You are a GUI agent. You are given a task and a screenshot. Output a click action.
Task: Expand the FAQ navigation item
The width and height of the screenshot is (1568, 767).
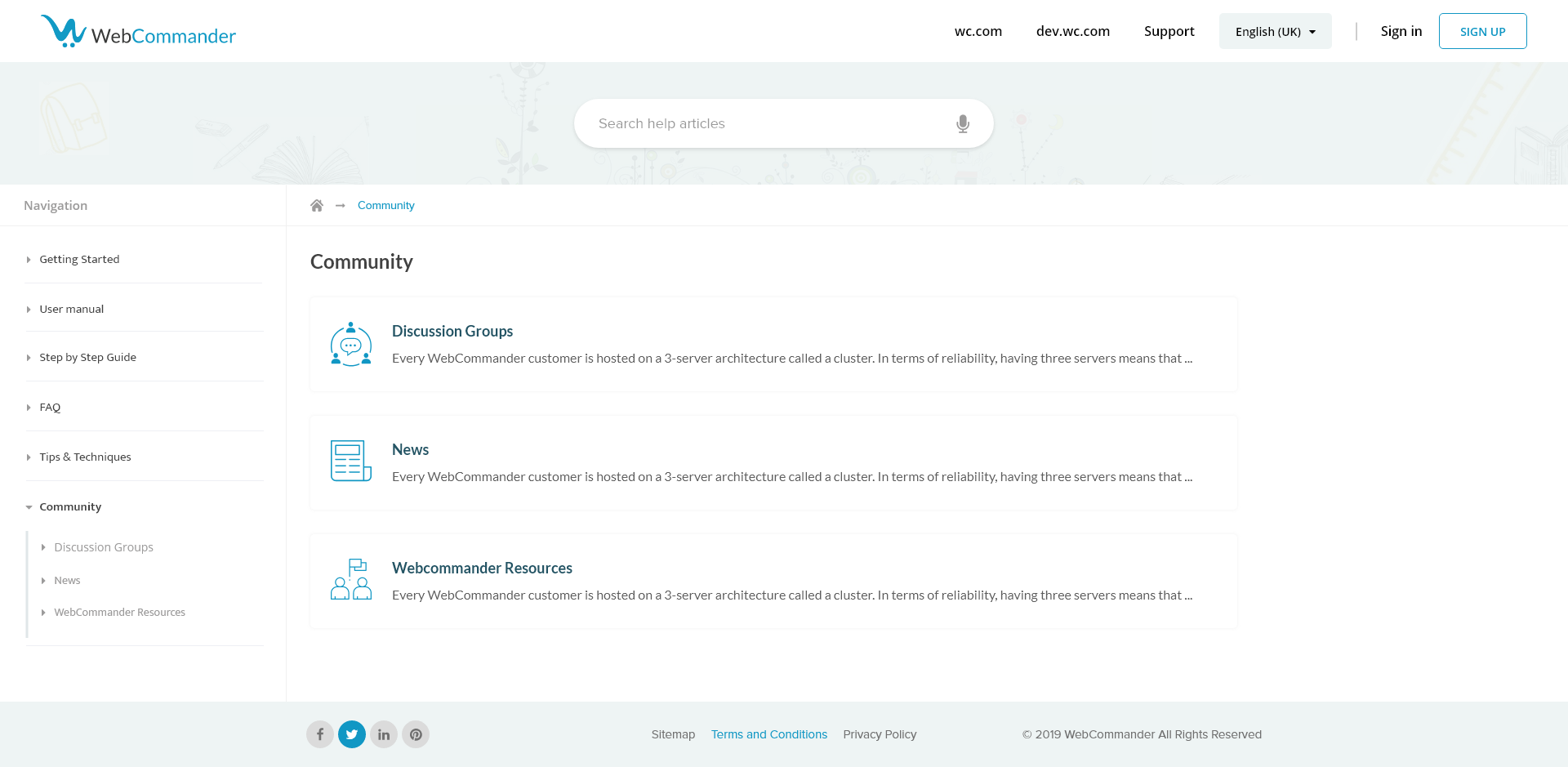[50, 408]
